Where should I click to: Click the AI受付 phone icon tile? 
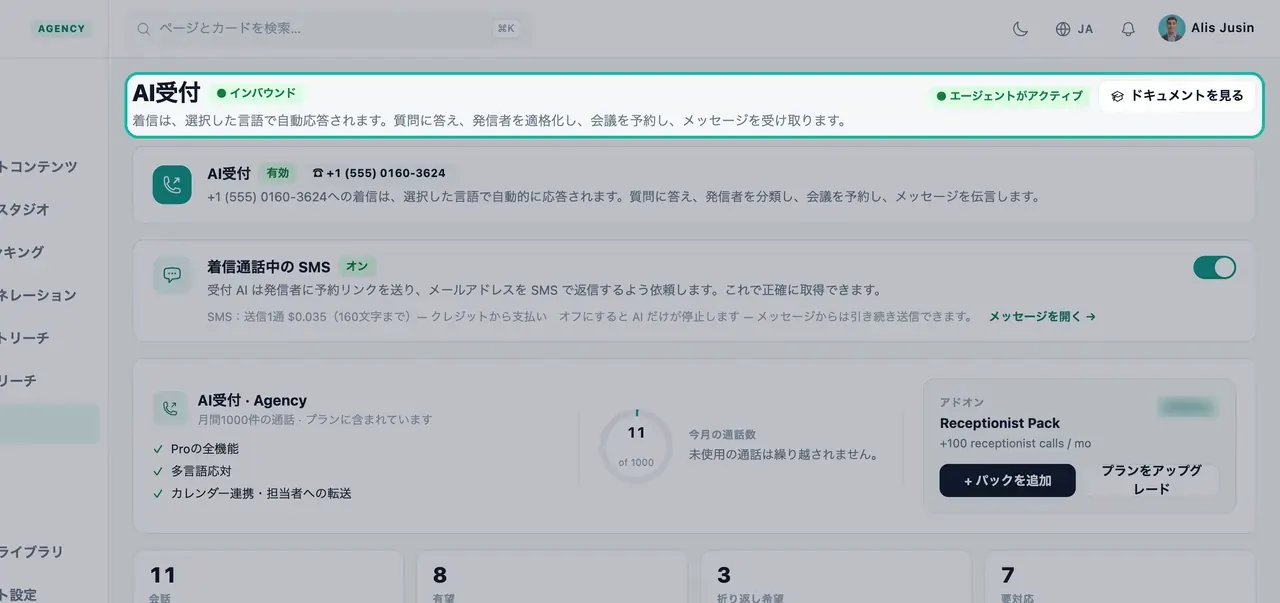pos(172,185)
